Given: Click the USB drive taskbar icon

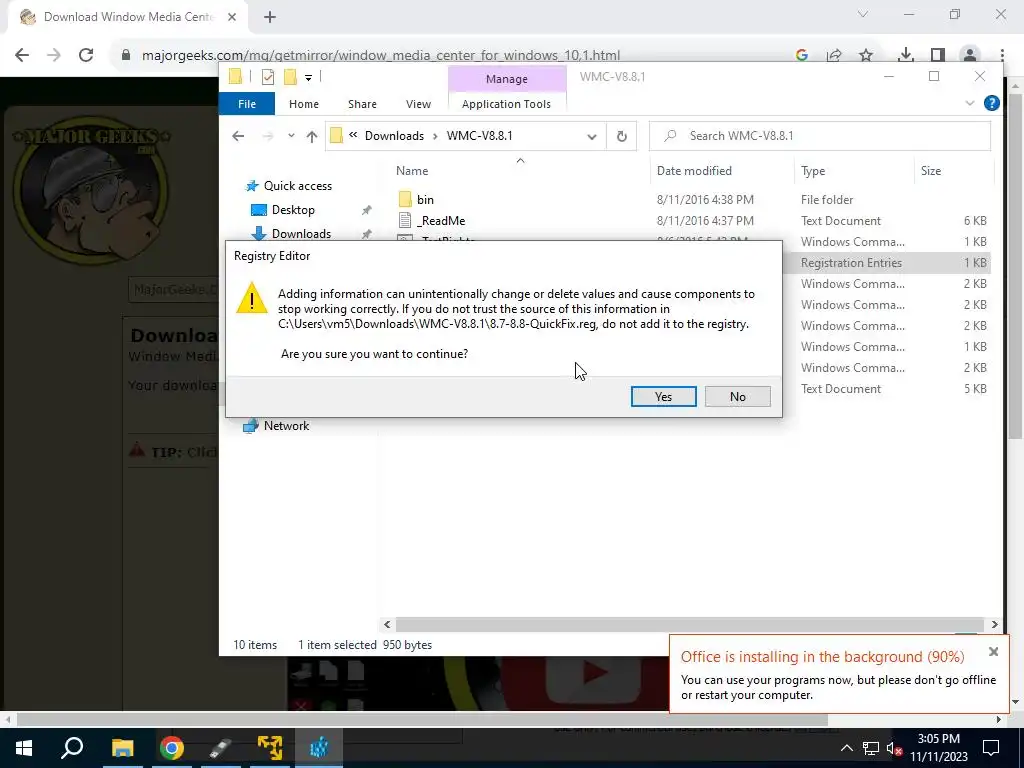Looking at the screenshot, I should click(x=220, y=748).
